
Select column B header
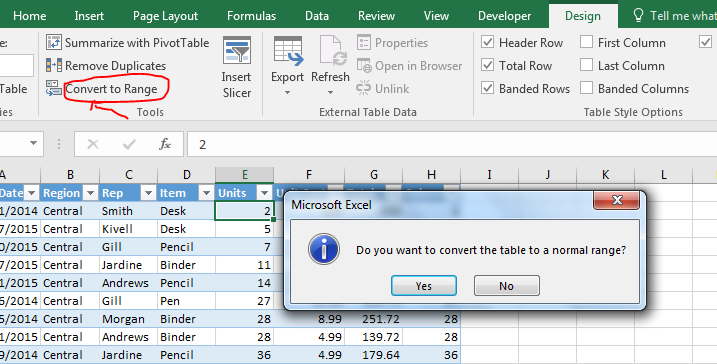click(70, 175)
